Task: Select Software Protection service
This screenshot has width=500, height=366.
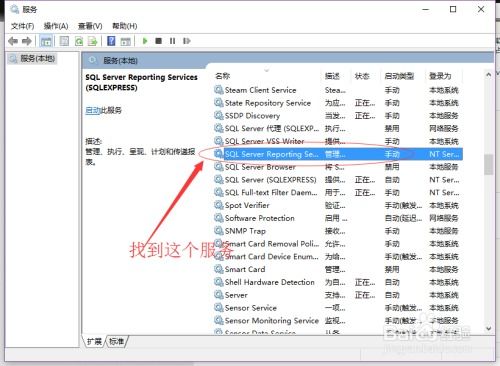Action: tap(338, 218)
